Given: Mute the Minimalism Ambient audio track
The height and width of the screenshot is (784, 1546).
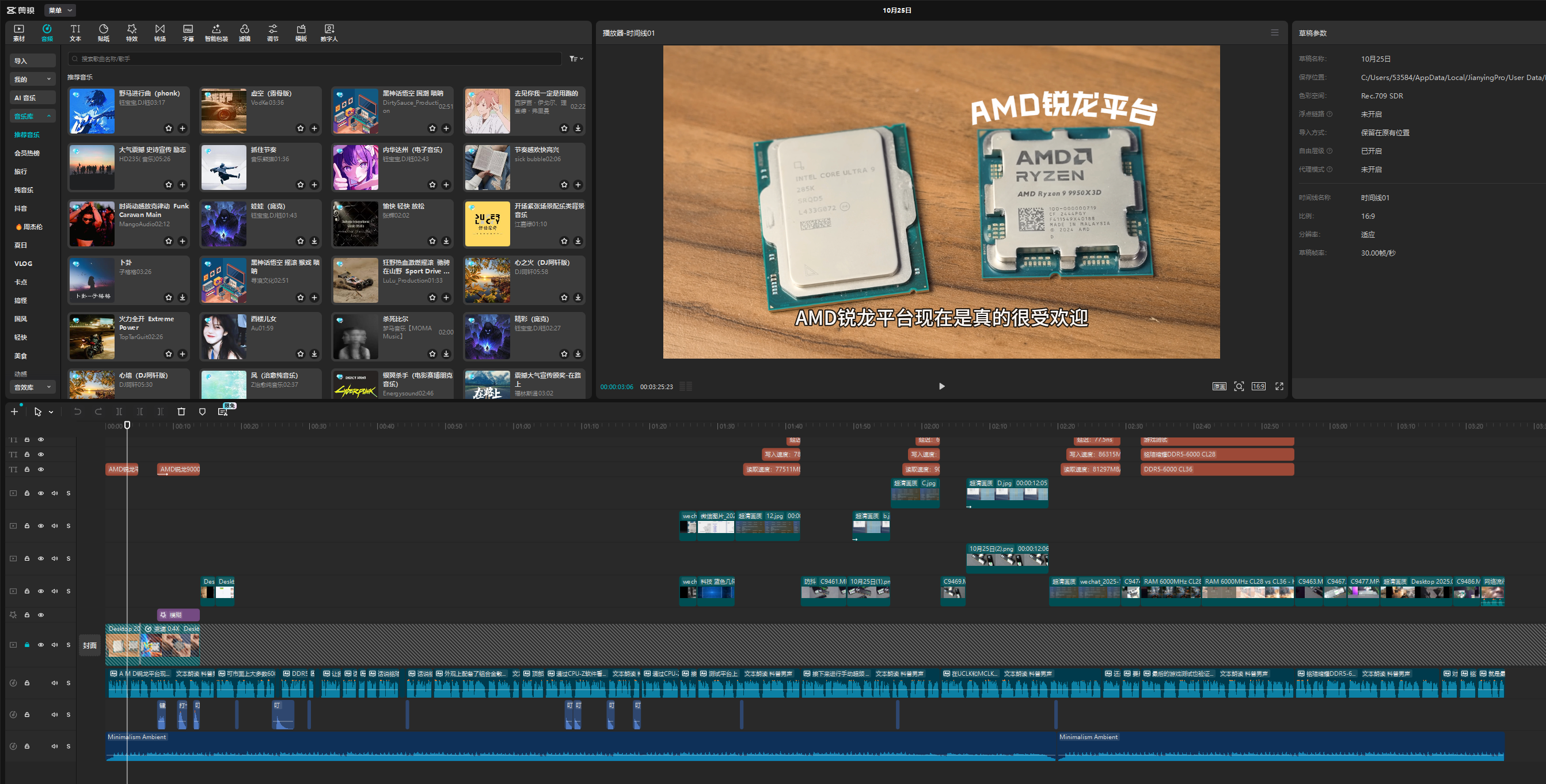Looking at the screenshot, I should pyautogui.click(x=55, y=746).
